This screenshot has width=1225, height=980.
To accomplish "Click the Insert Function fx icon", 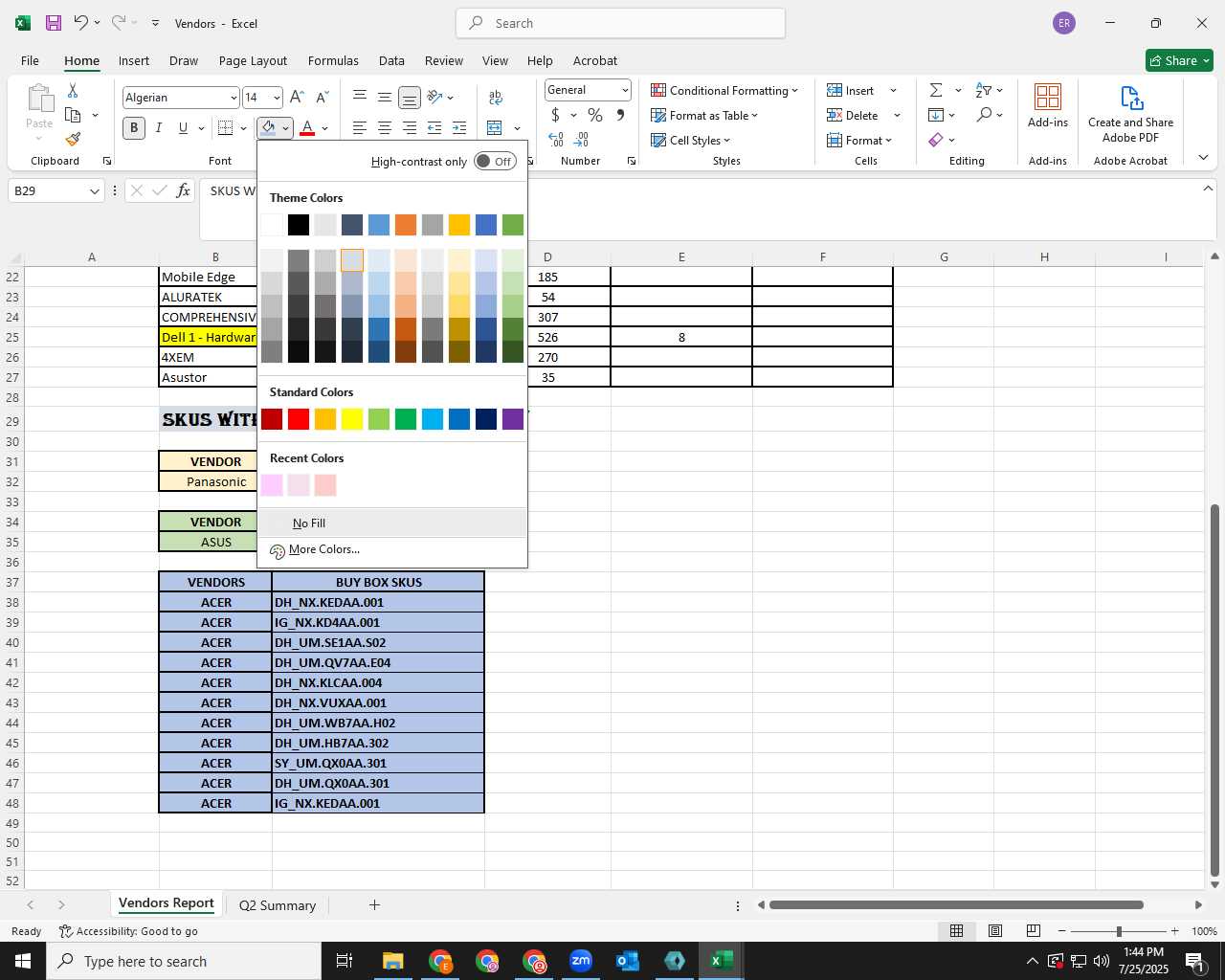I will (183, 190).
